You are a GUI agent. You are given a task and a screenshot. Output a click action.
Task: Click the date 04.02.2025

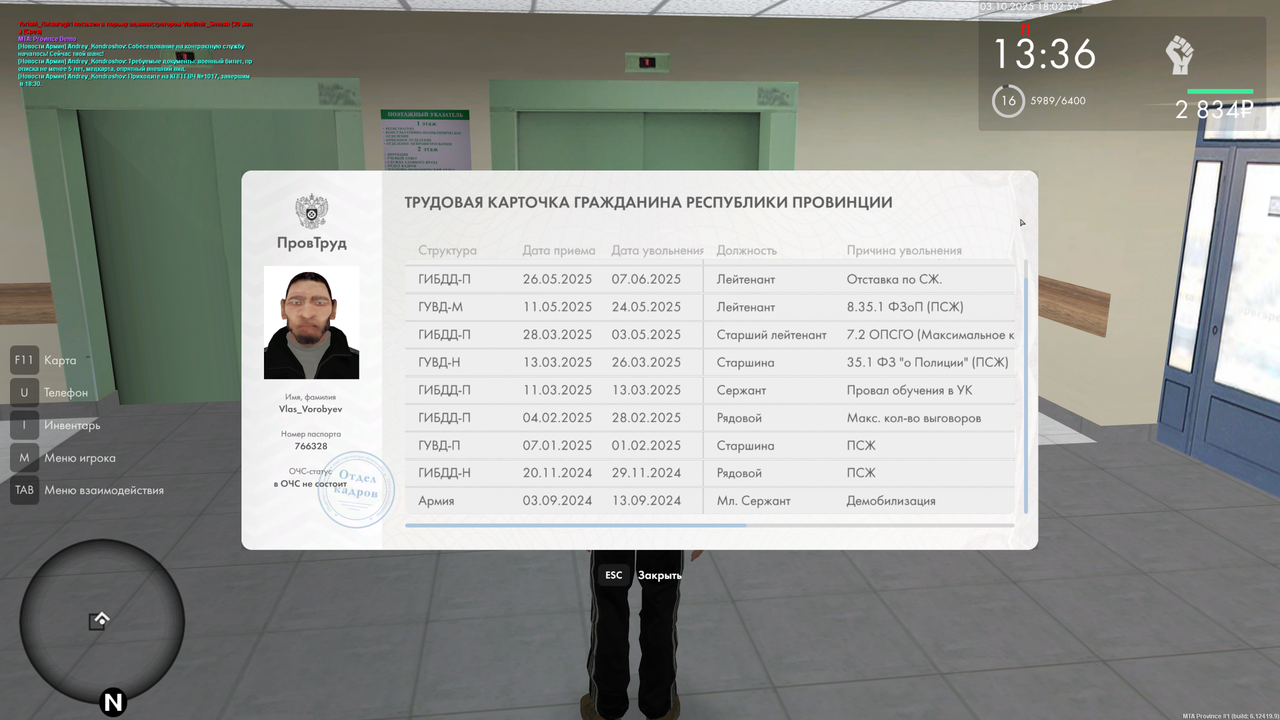[x=557, y=418]
